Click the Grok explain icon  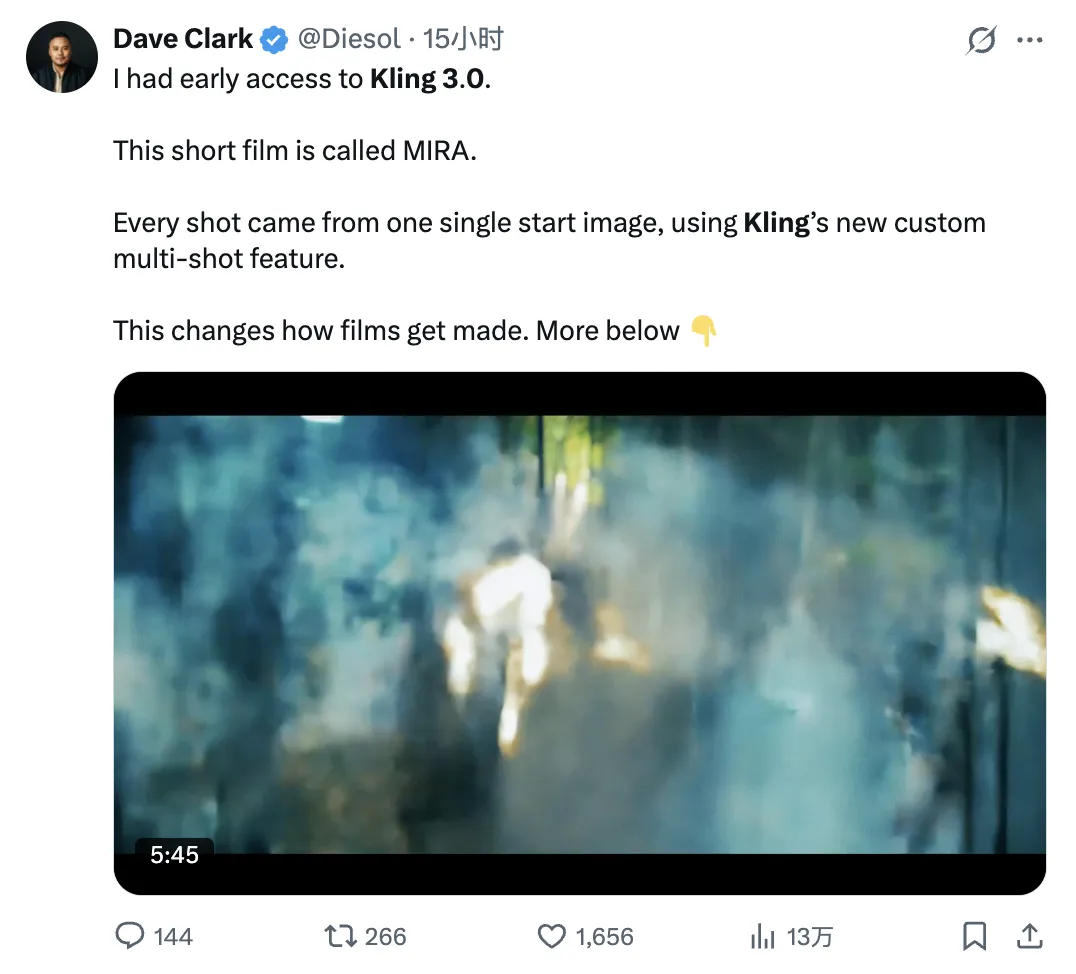[x=982, y=41]
